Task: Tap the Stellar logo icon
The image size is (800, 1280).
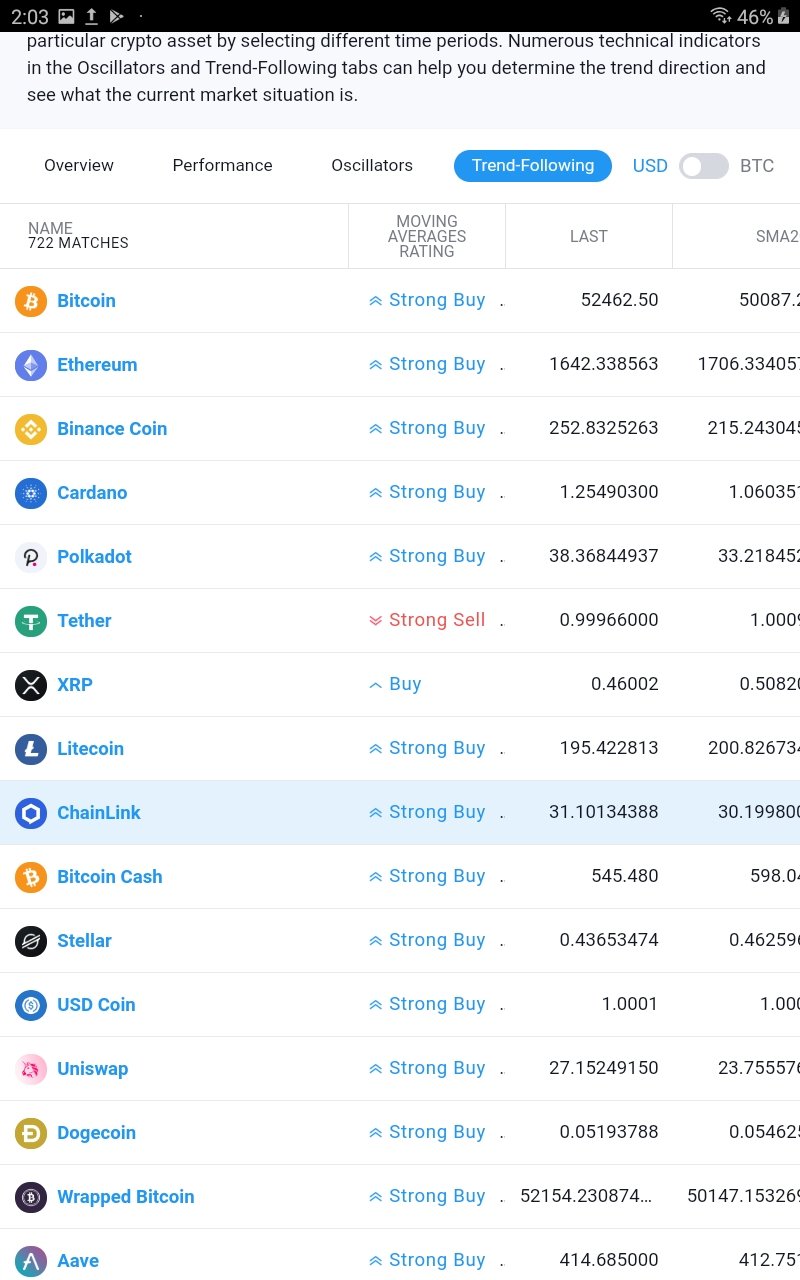Action: (x=31, y=941)
